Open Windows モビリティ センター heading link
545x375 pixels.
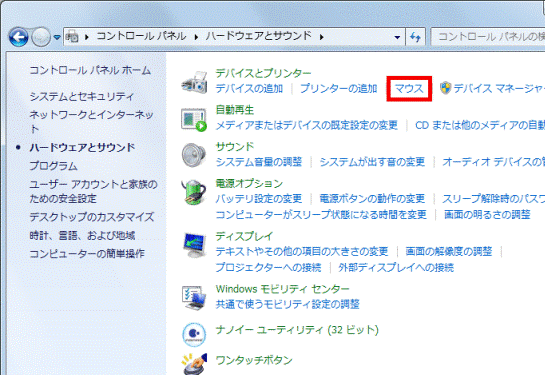pos(282,289)
